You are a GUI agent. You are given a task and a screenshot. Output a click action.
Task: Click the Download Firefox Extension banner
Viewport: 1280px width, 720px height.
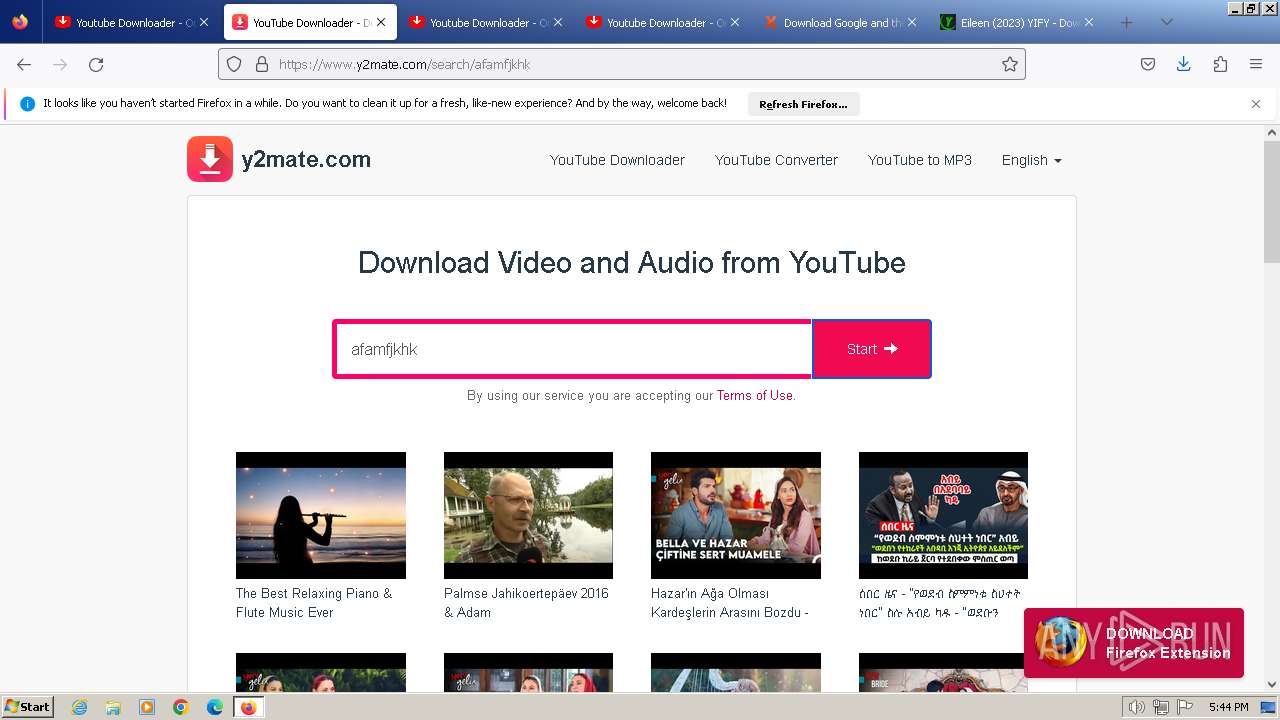[x=1134, y=643]
